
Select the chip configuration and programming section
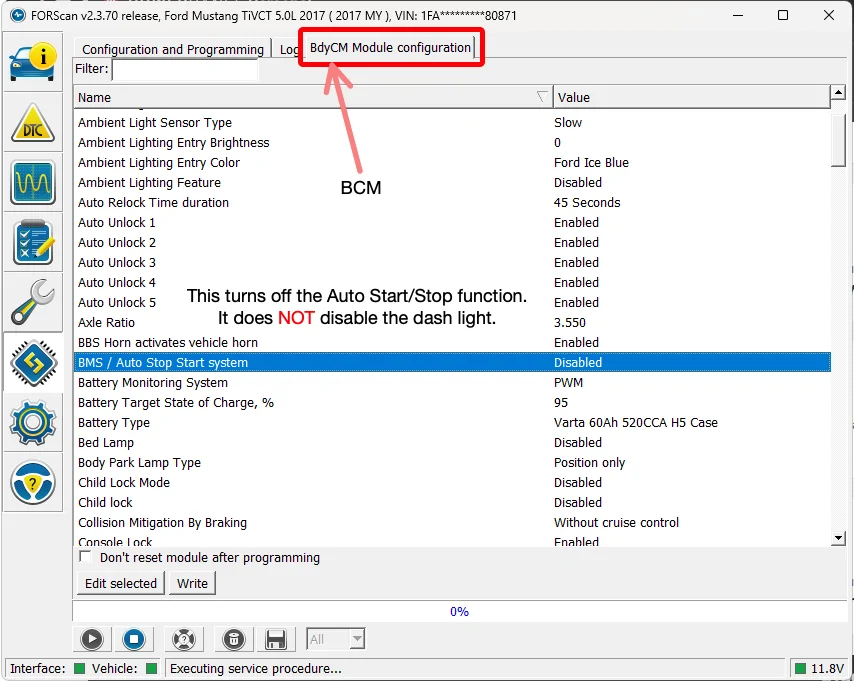33,362
